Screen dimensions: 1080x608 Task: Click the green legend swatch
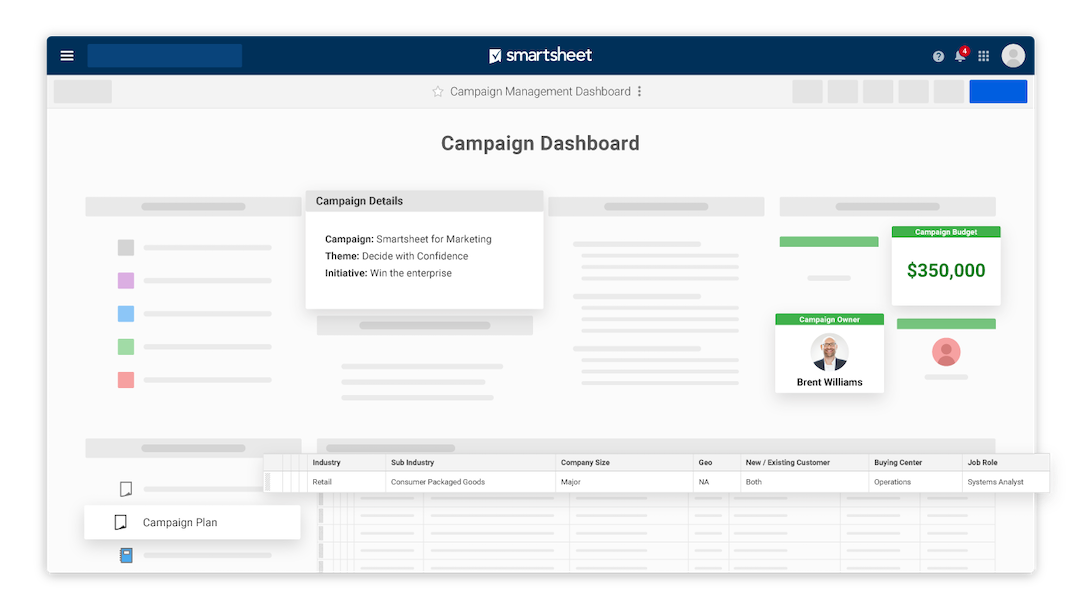(x=126, y=347)
